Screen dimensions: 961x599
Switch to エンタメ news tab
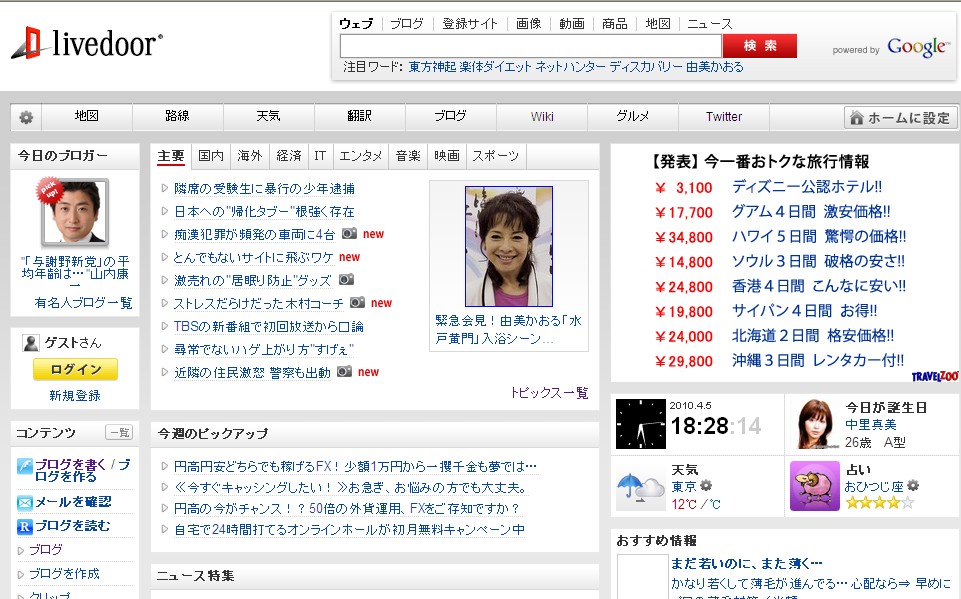(x=360, y=156)
